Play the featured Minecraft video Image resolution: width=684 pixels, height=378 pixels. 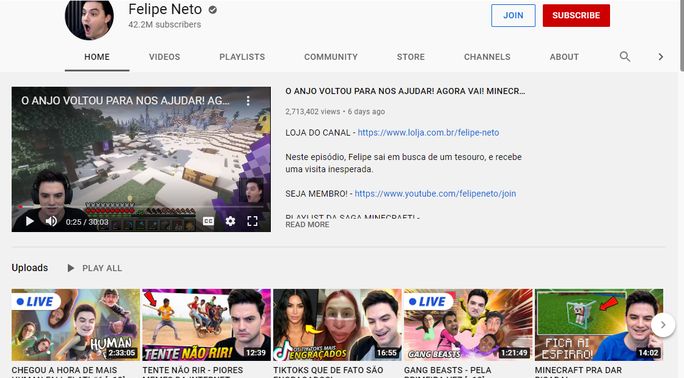30,221
